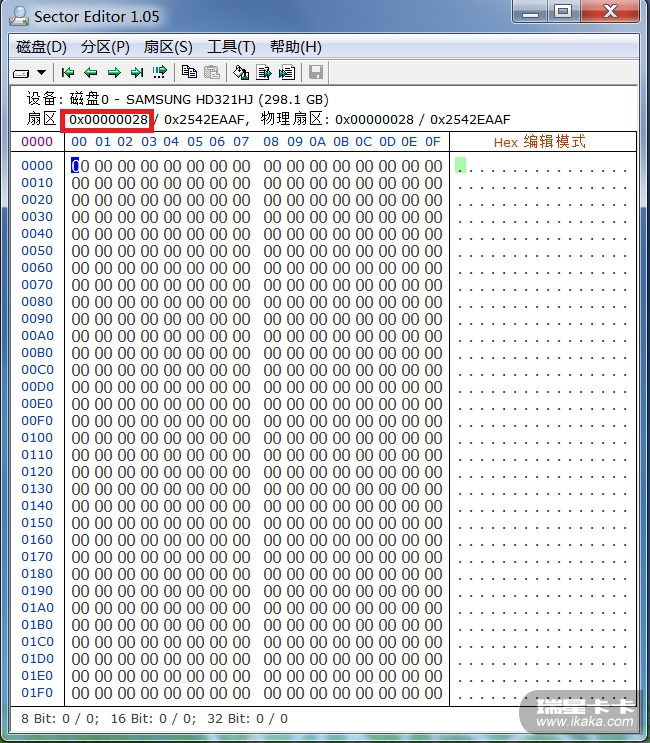Viewport: 650px width, 743px height.
Task: Click the export sector to file icon
Action: tap(264, 72)
